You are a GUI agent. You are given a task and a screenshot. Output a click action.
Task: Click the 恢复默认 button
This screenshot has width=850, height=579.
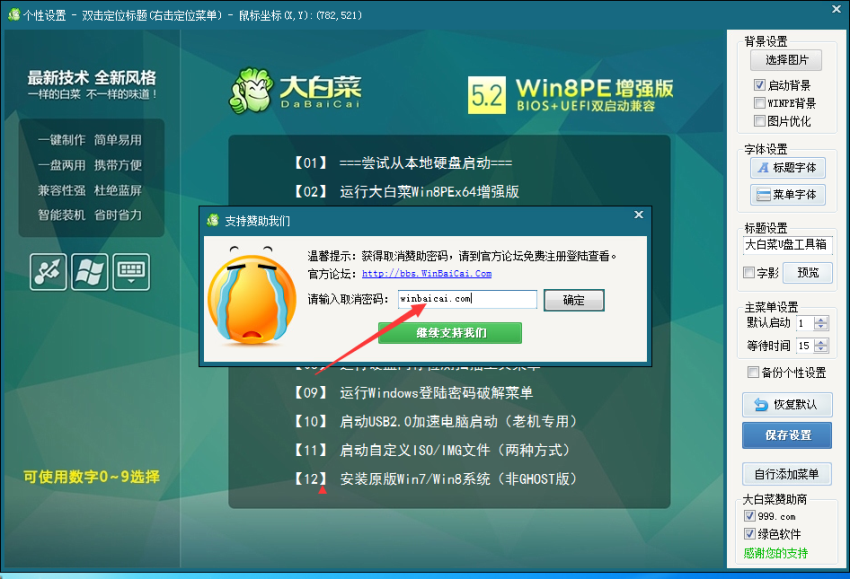(x=787, y=404)
